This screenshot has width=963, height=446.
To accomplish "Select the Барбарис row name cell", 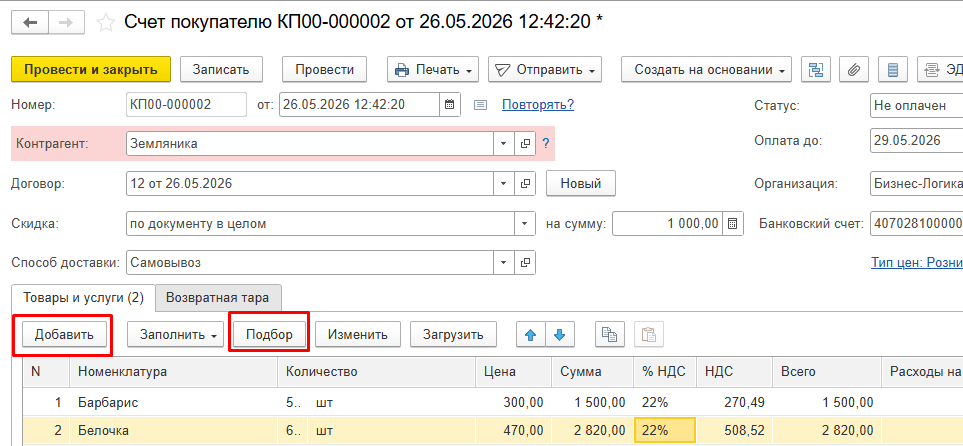I will click(174, 403).
